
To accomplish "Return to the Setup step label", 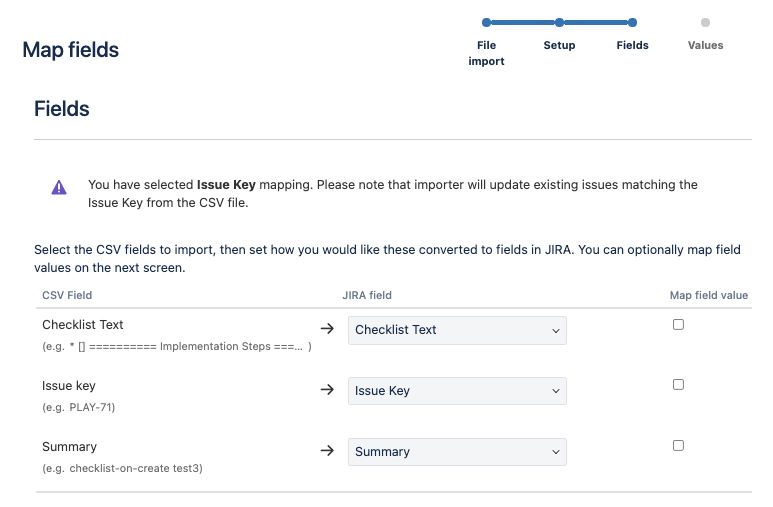I will 559,45.
